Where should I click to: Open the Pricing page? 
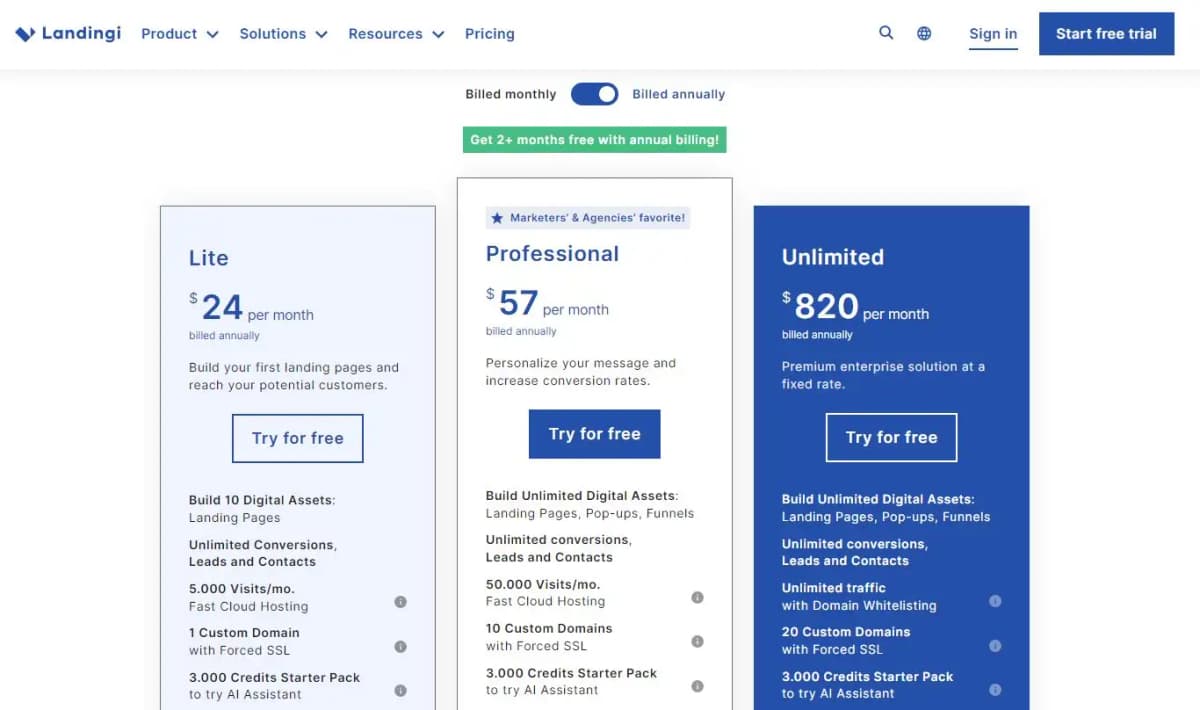click(x=490, y=34)
